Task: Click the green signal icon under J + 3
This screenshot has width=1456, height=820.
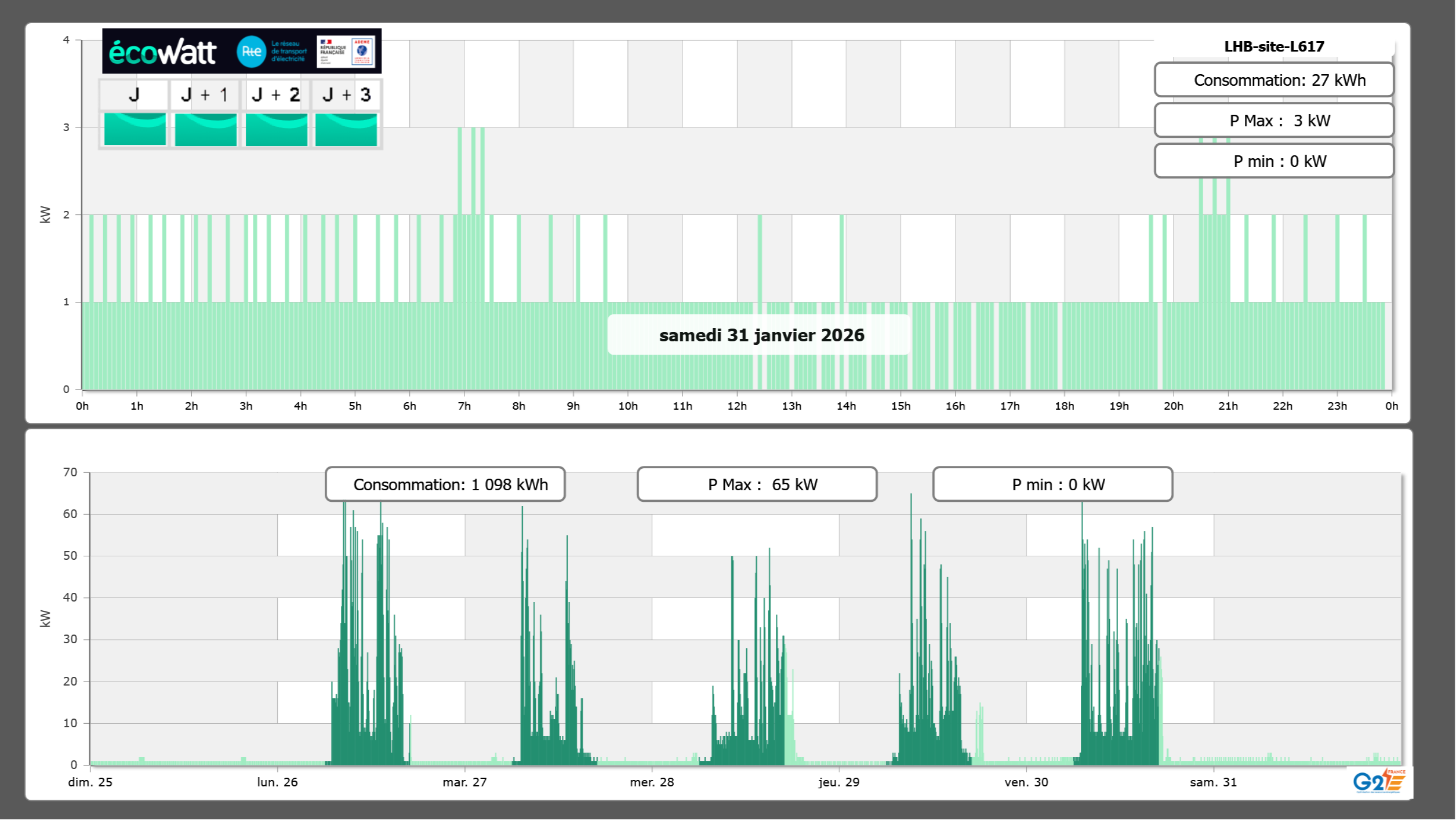Action: pyautogui.click(x=346, y=129)
